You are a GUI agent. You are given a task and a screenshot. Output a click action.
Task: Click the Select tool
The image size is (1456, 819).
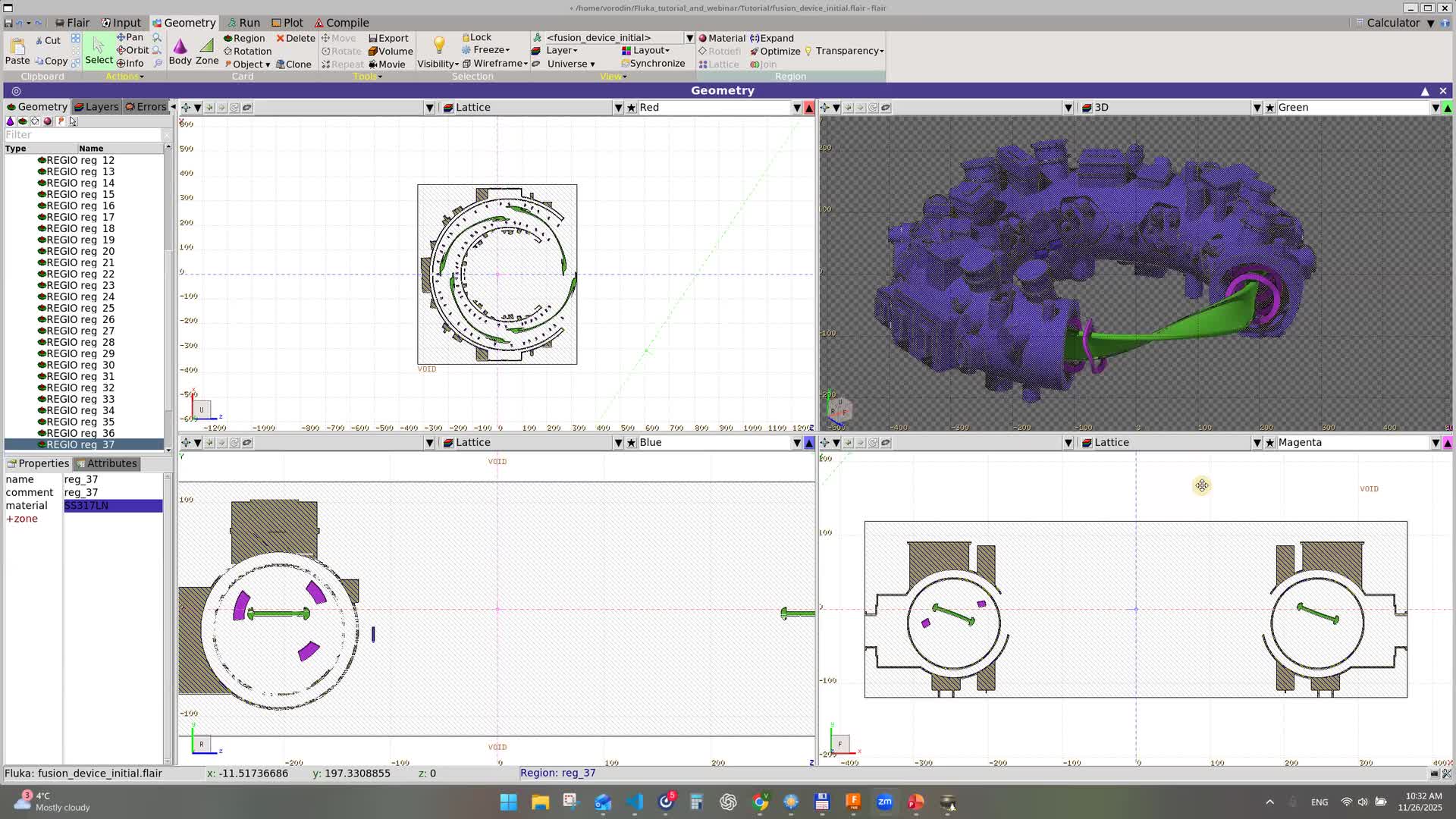99,50
